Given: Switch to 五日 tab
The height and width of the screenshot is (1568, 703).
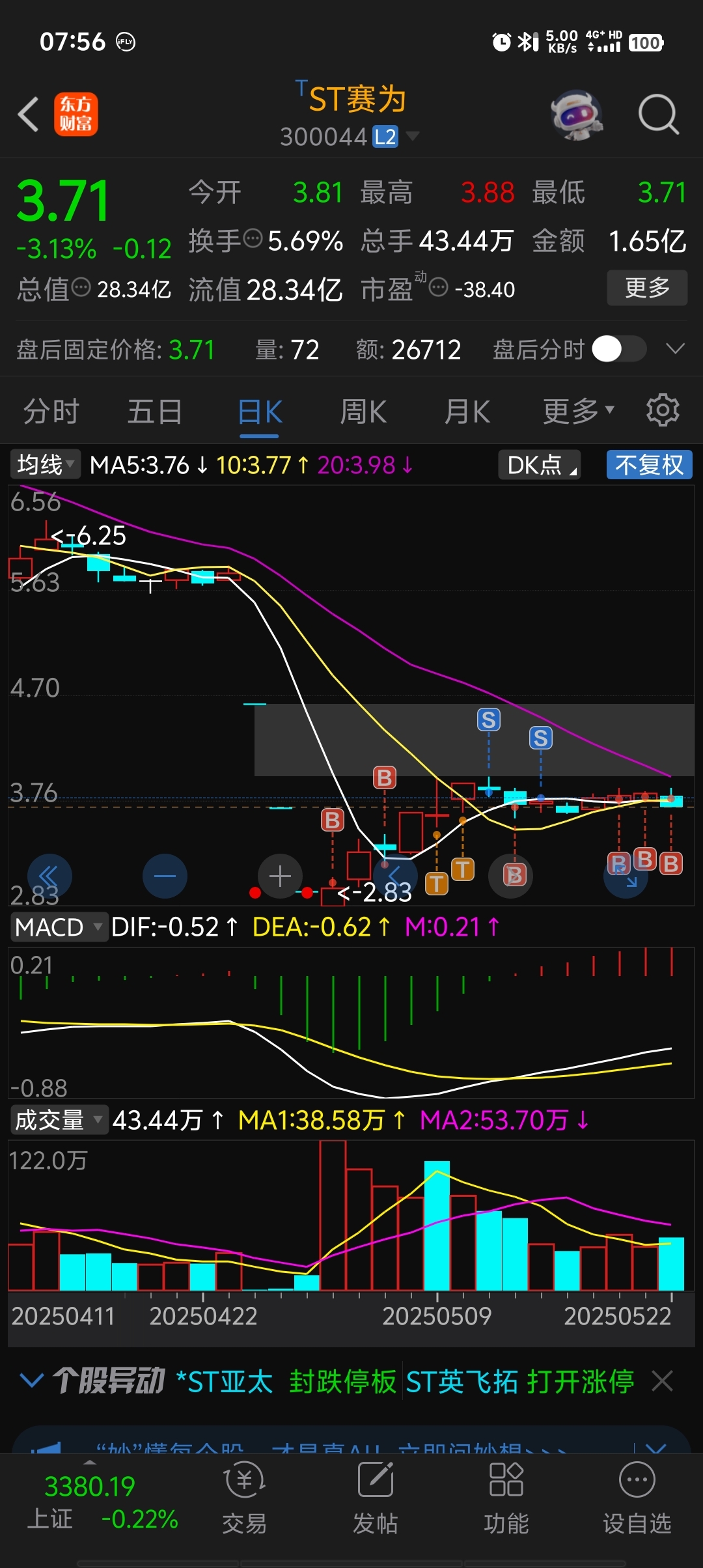Looking at the screenshot, I should tap(155, 412).
